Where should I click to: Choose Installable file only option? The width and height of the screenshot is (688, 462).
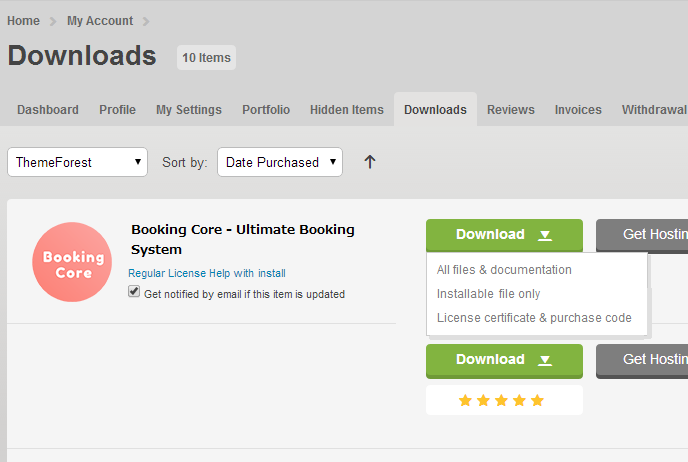click(488, 294)
